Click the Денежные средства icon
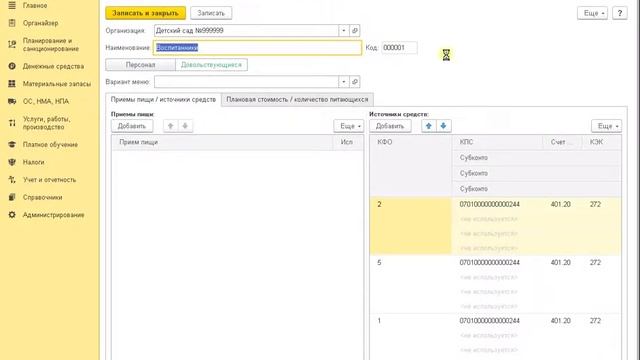The width and height of the screenshot is (640, 360). 12,66
